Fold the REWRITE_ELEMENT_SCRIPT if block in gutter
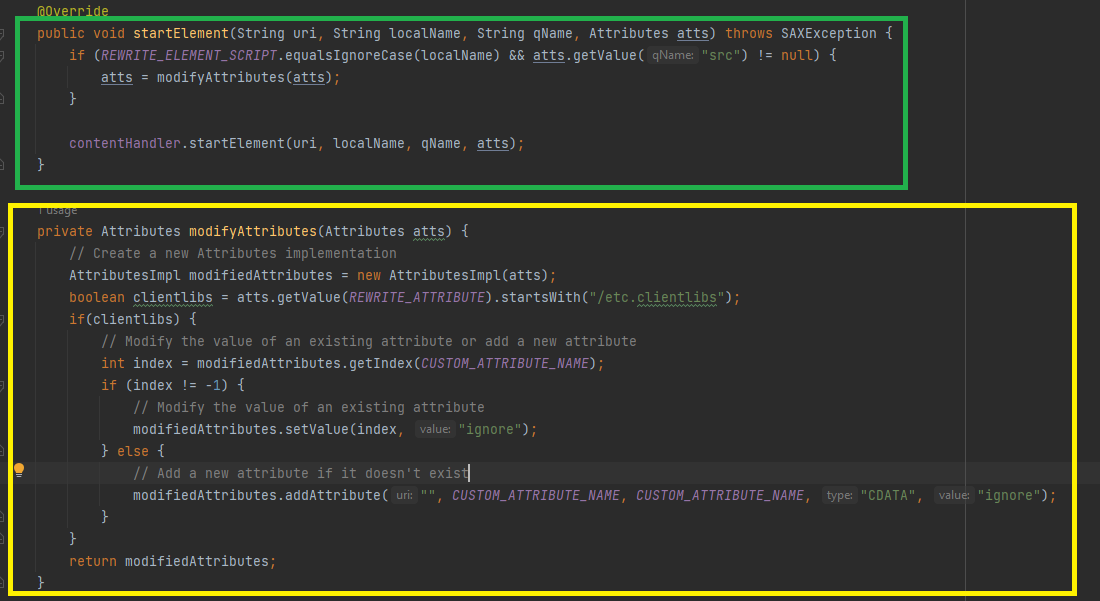The width and height of the screenshot is (1100, 601). (x=4, y=55)
